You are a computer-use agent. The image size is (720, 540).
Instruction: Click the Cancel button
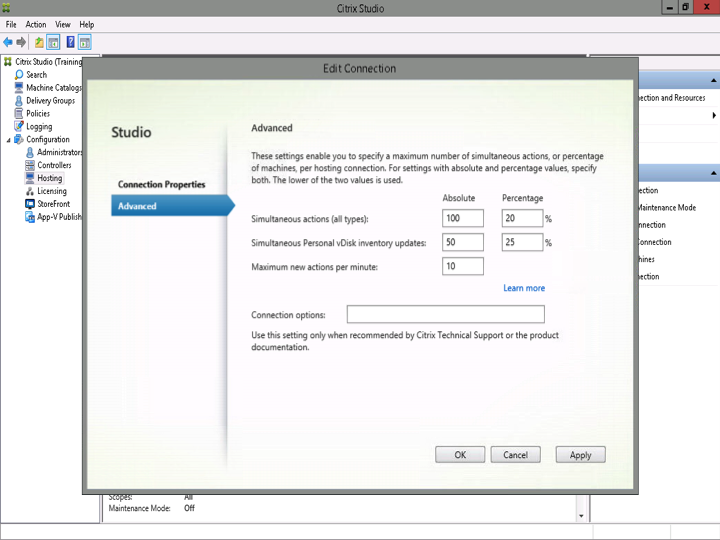(516, 455)
